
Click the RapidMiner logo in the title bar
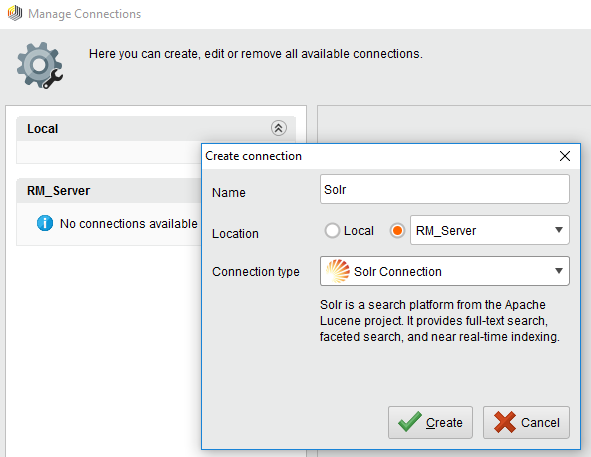15,14
